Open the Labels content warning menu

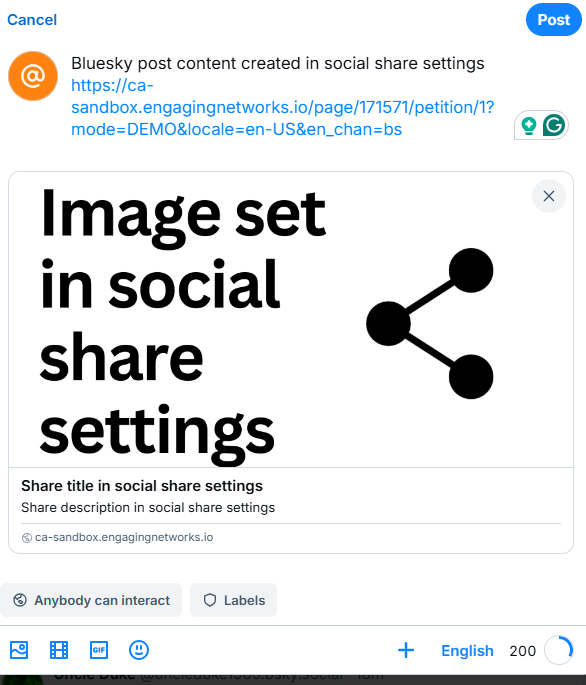point(233,600)
